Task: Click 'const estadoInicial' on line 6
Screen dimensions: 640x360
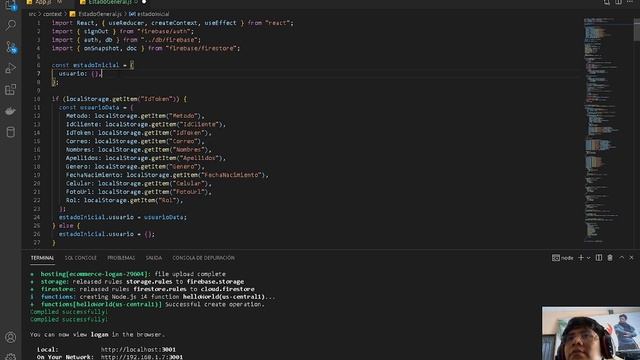Action: click(85, 65)
